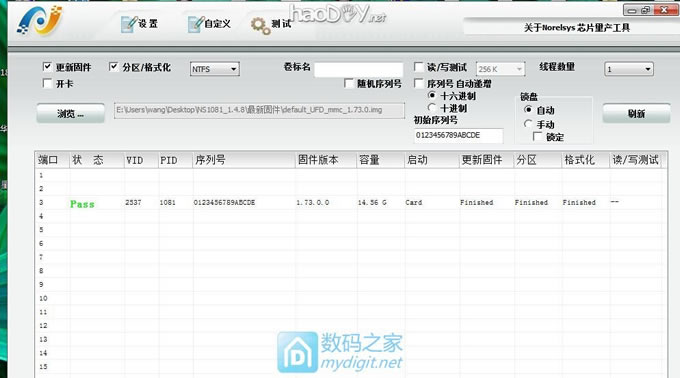The width and height of the screenshot is (680, 378).
Task: Enable 序列号 自动递增 checkbox
Action: [x=418, y=83]
